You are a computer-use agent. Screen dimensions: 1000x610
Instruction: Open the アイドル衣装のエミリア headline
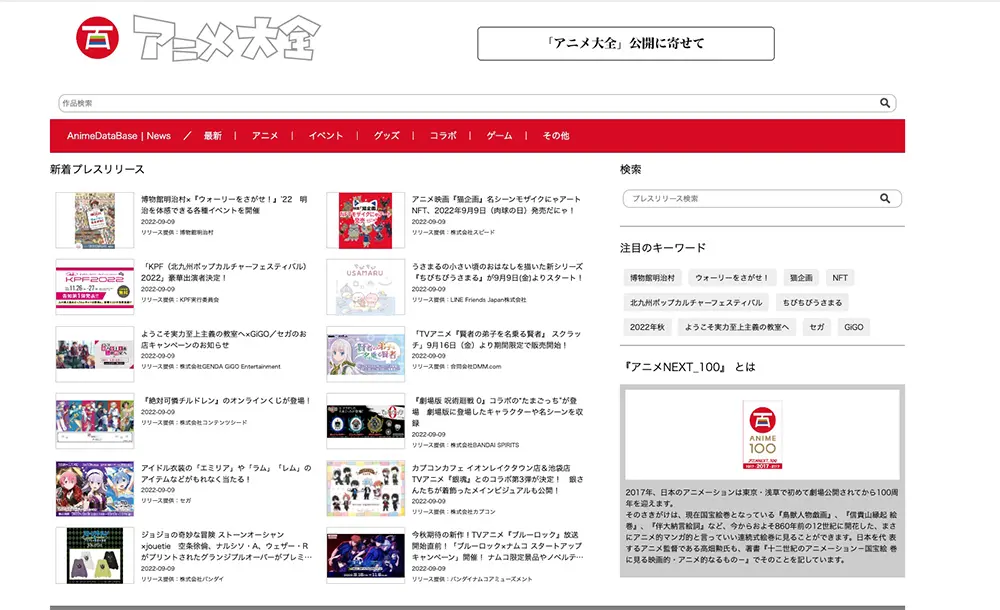pyautogui.click(x=226, y=473)
